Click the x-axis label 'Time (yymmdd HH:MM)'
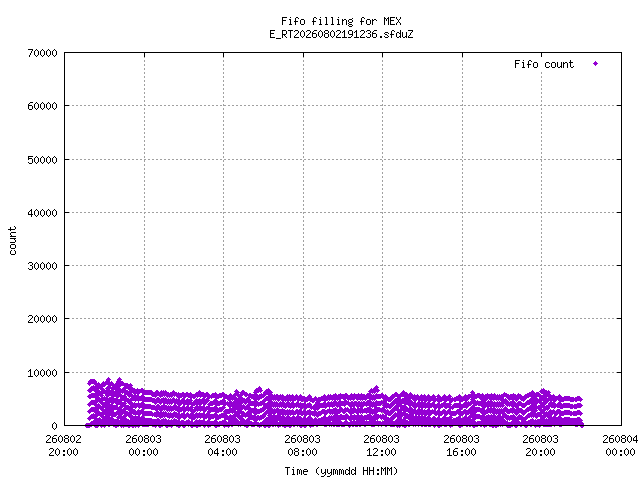The width and height of the screenshot is (640, 480). 341,471
